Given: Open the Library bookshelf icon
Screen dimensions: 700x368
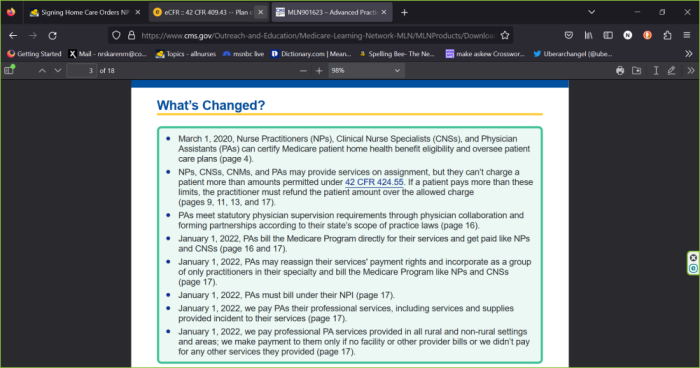Looking at the screenshot, I should click(588, 35).
